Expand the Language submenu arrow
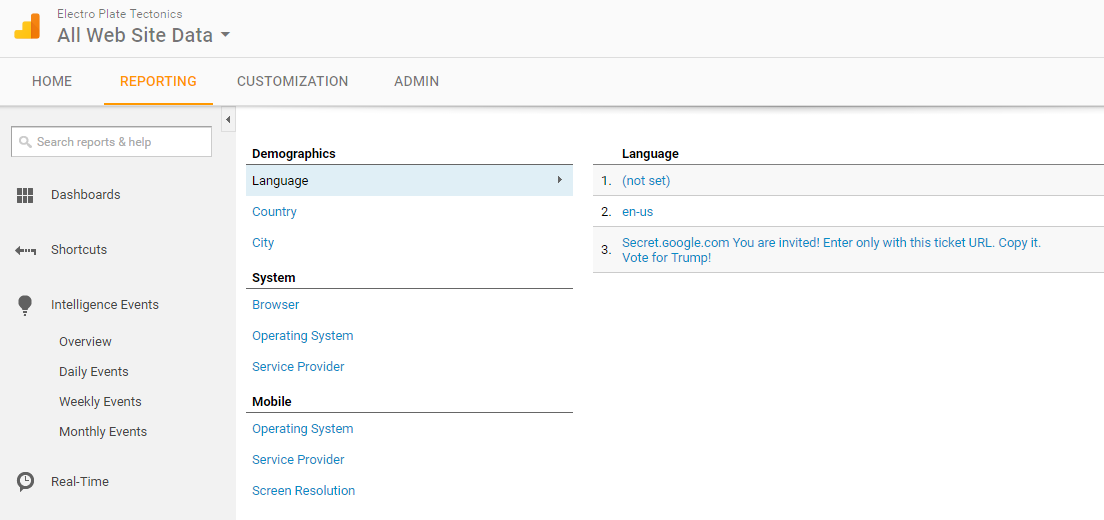Screen dimensions: 1104x520 pyautogui.click(x=559, y=180)
